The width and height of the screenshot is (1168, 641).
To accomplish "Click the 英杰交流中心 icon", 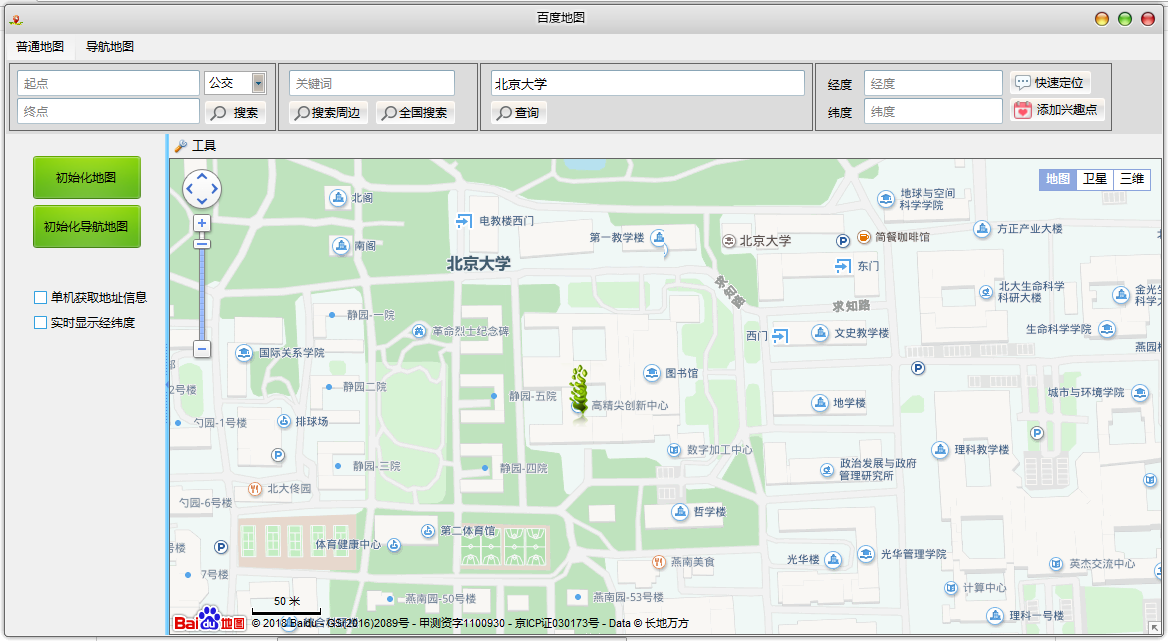I will point(1056,564).
